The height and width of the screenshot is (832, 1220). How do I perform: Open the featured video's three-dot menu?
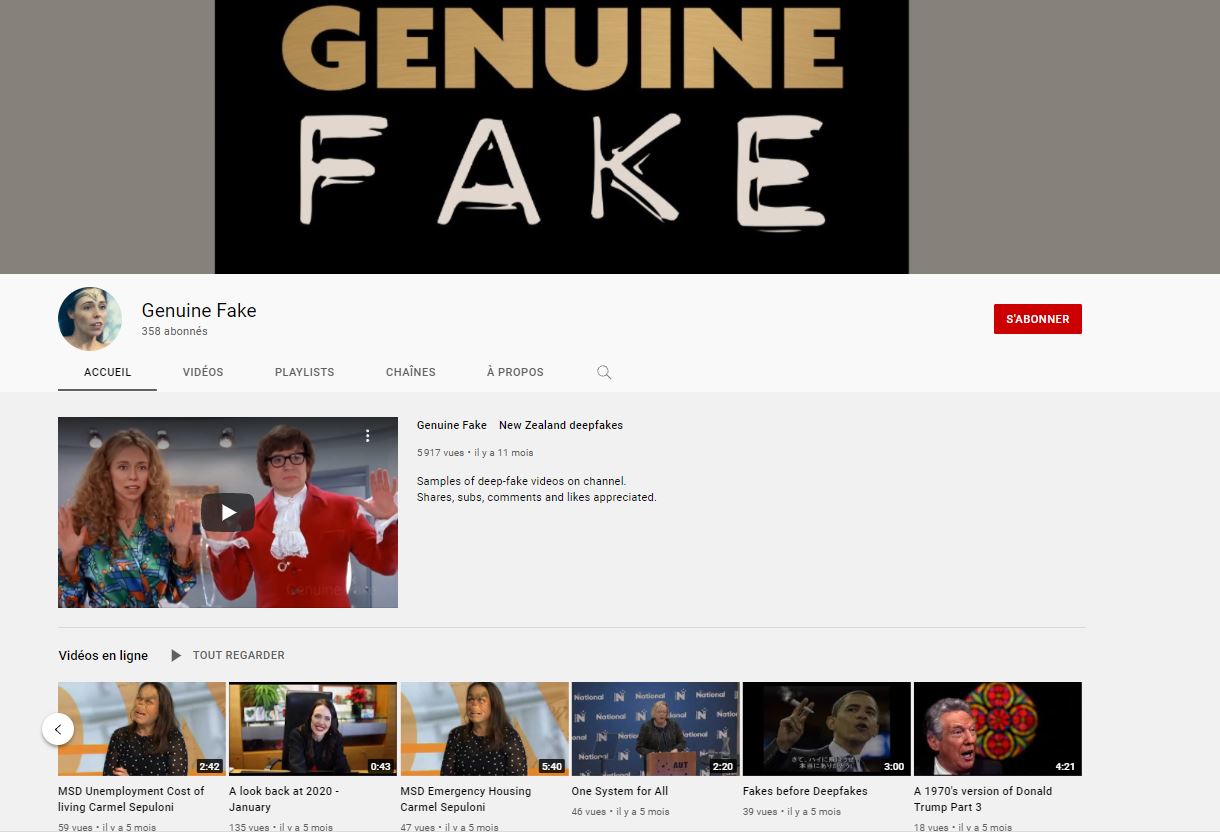click(367, 436)
